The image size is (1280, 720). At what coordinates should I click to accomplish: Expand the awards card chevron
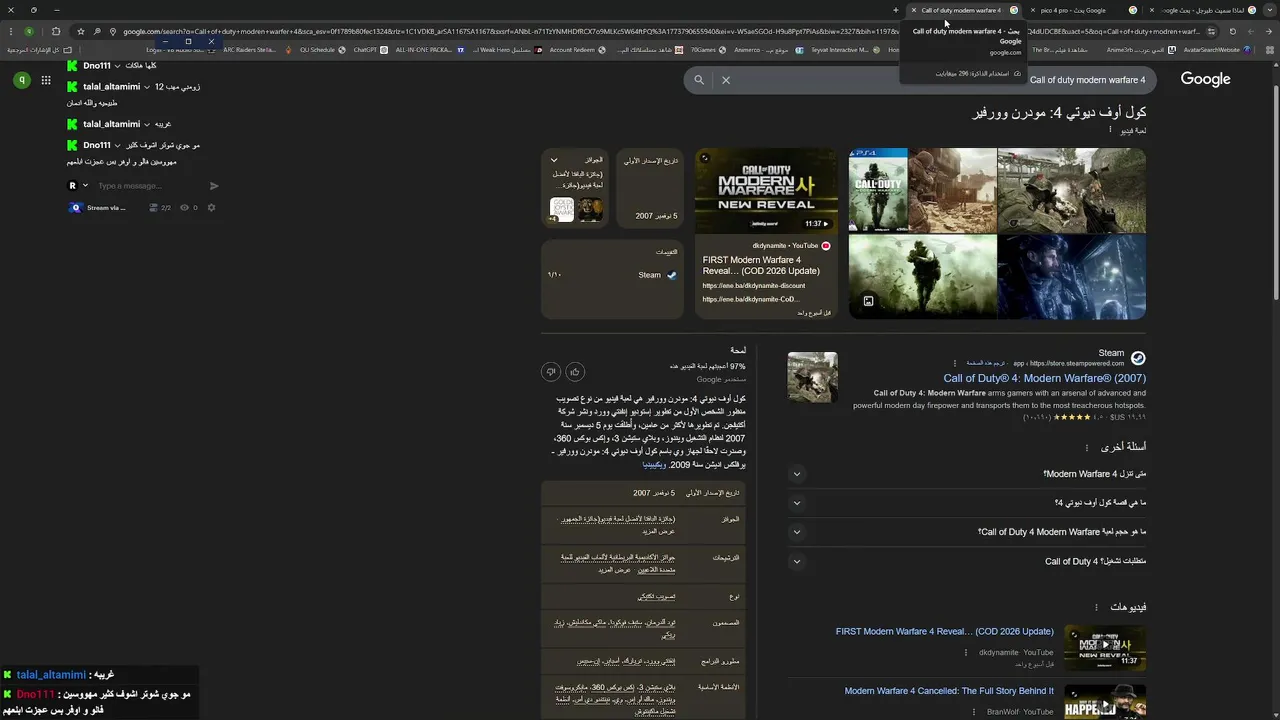pyautogui.click(x=554, y=160)
